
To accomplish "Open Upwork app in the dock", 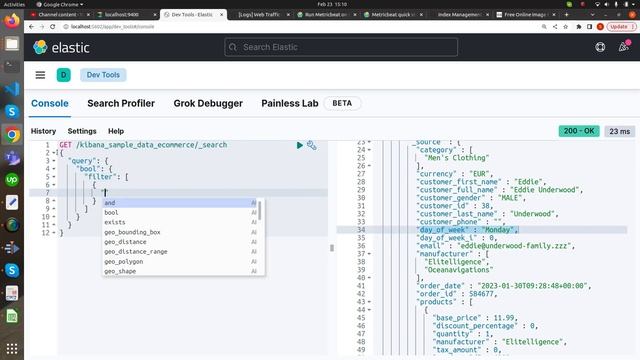I will 12,180.
